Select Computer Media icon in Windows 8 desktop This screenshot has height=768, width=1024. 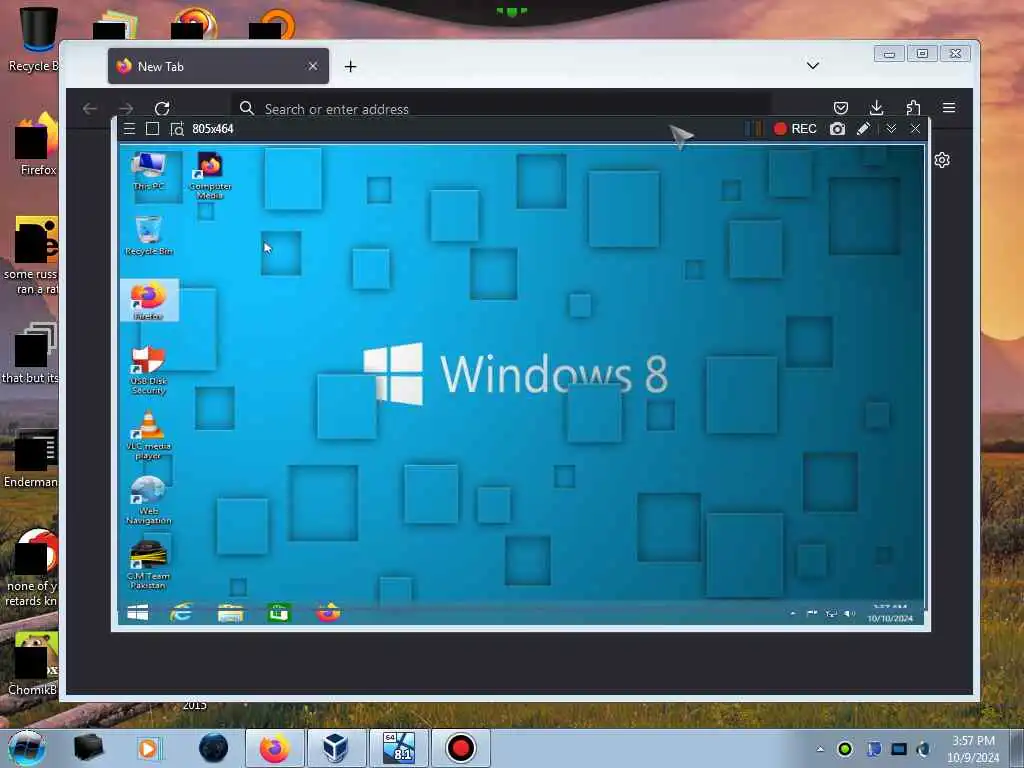pyautogui.click(x=210, y=175)
